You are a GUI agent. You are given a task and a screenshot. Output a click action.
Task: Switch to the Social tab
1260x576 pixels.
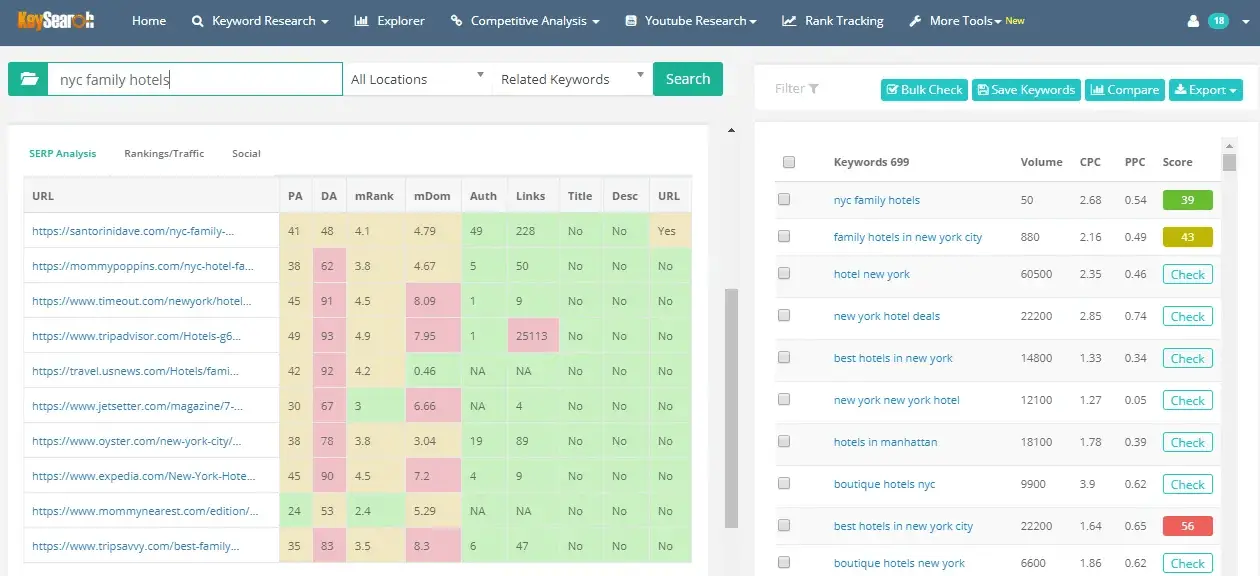[x=246, y=154]
